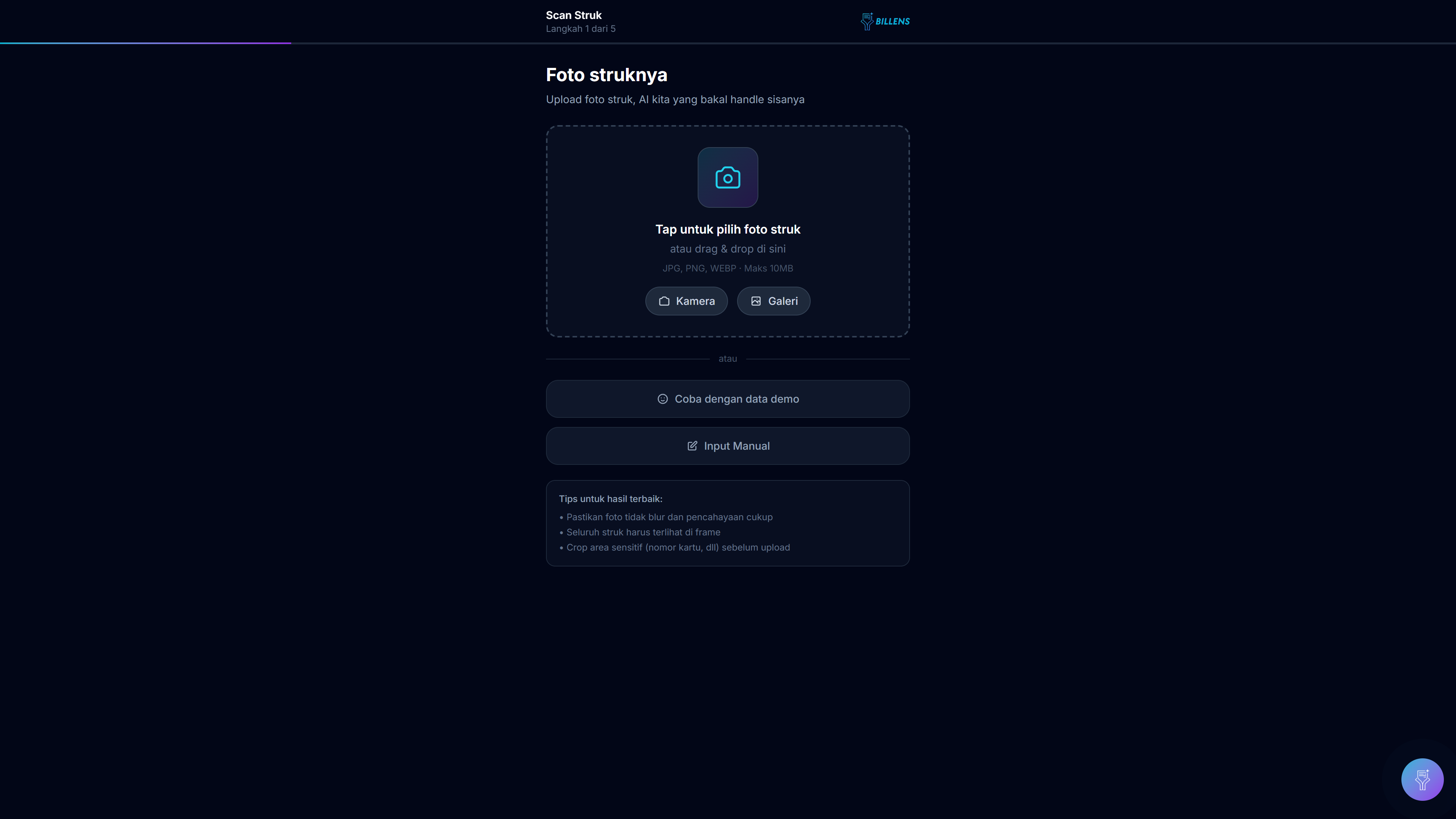Open the floating BILLENS assistant bubble
1456x819 pixels.
(x=1422, y=780)
